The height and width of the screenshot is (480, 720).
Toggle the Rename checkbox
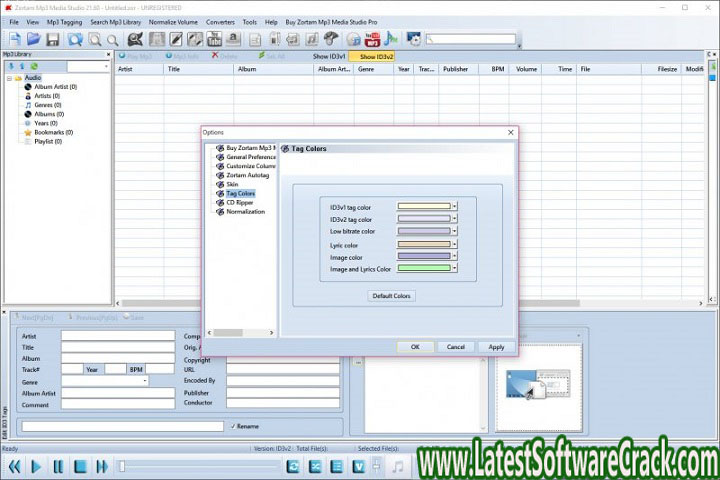(x=232, y=426)
